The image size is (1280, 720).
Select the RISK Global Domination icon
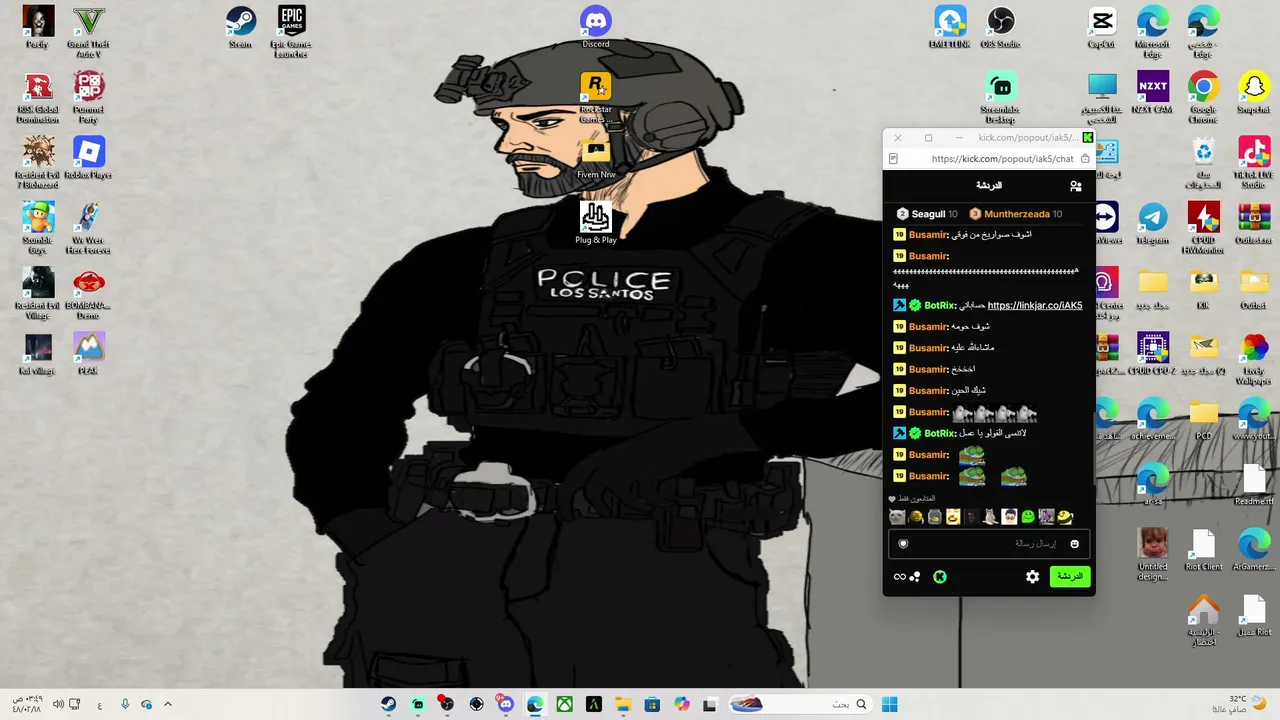38,97
